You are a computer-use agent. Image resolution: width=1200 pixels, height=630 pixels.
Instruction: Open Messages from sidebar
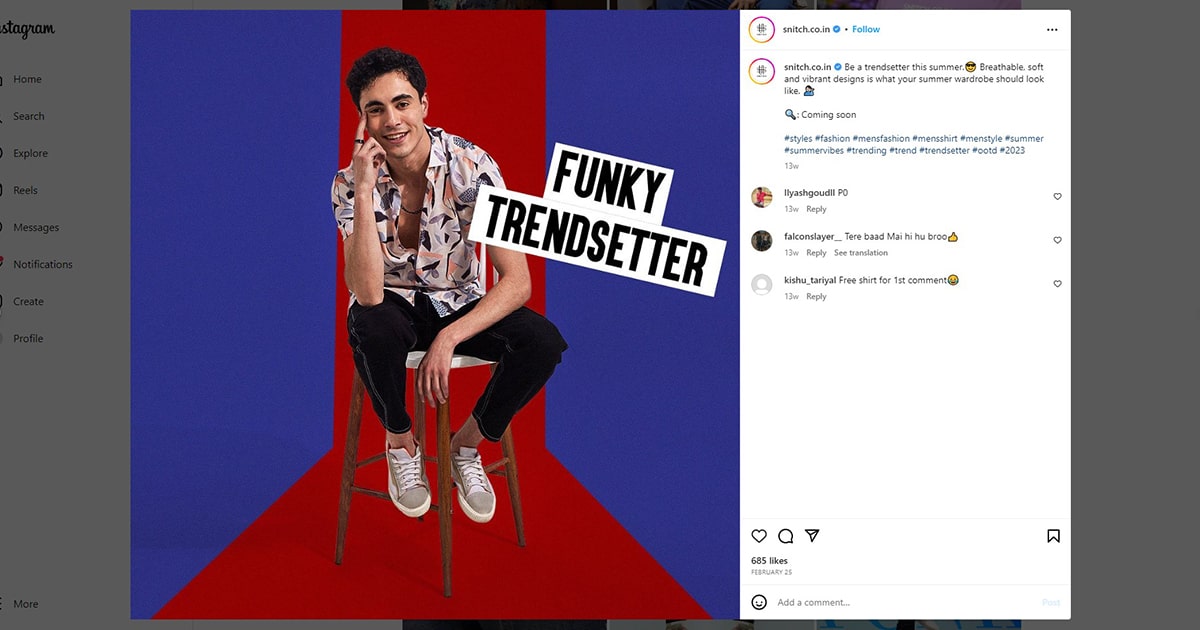click(36, 227)
